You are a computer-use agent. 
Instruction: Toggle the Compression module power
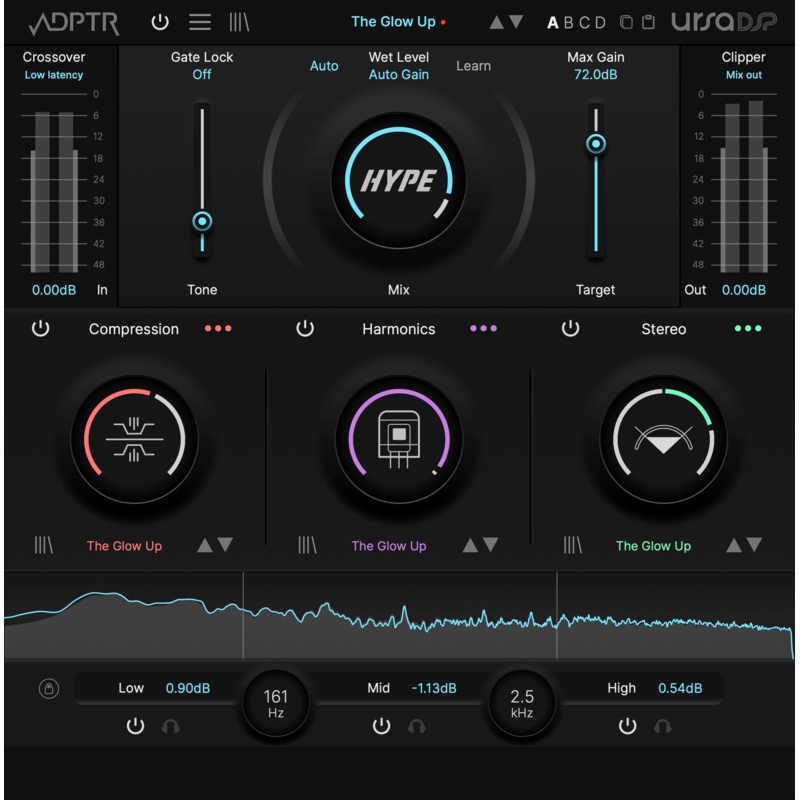(40, 328)
